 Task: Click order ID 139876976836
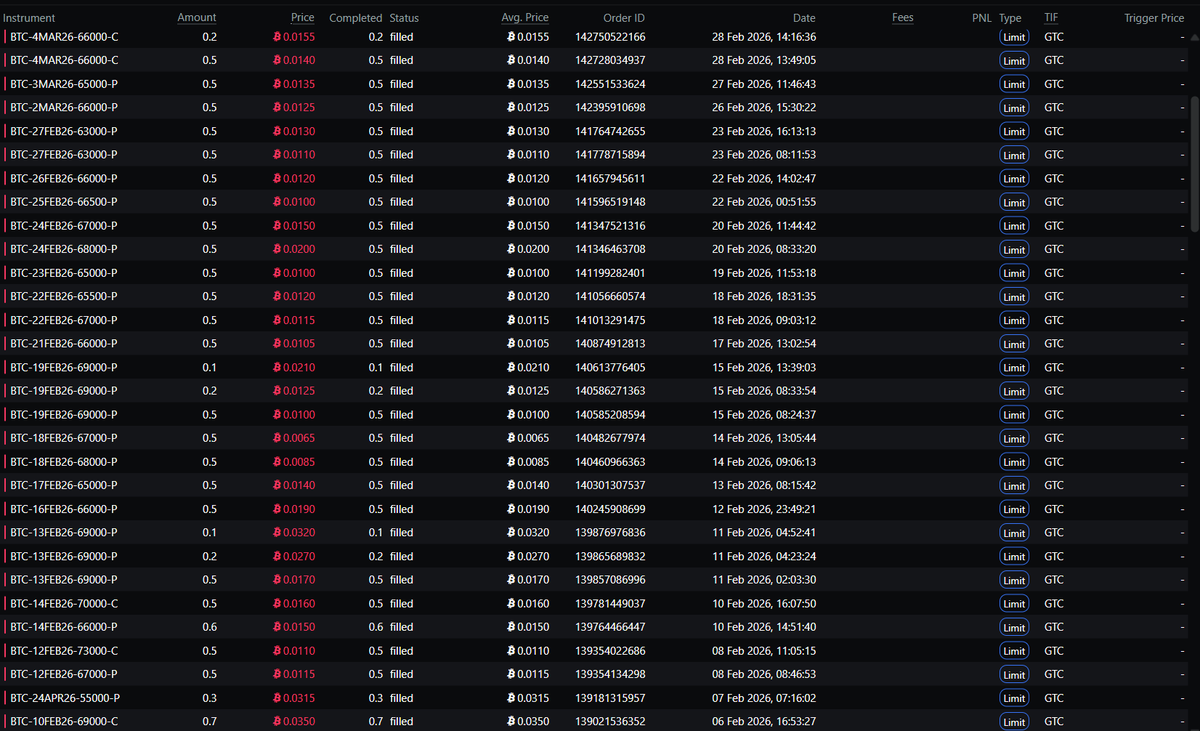tap(610, 532)
